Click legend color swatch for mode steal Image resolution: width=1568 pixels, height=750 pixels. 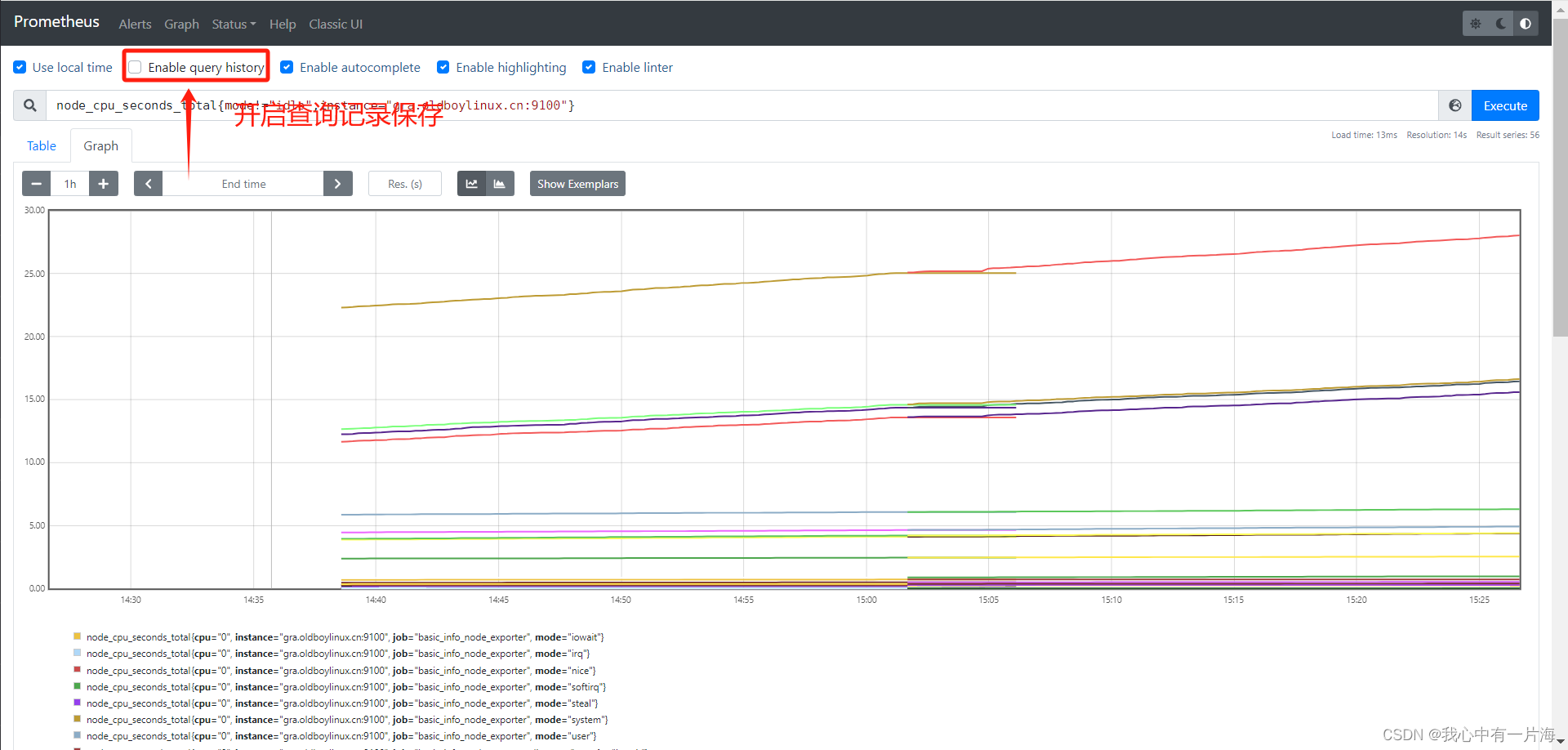click(x=77, y=703)
